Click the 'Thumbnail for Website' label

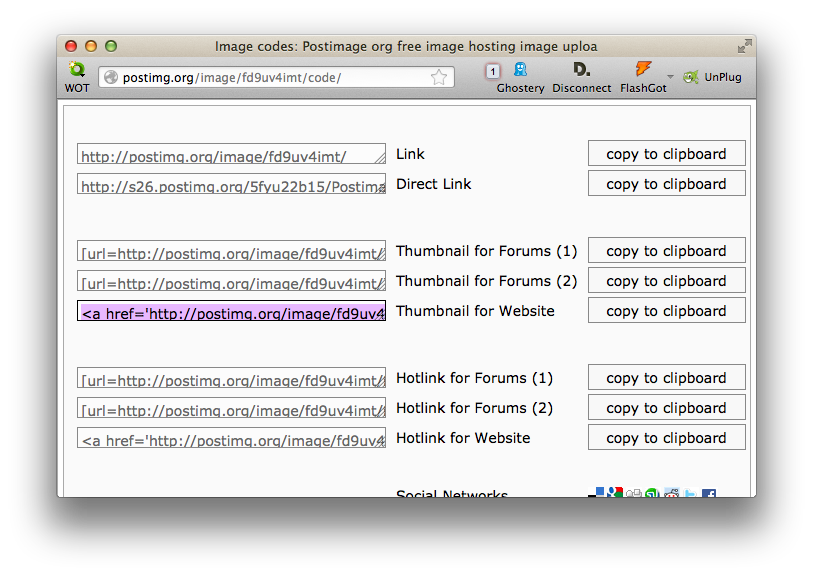point(475,311)
